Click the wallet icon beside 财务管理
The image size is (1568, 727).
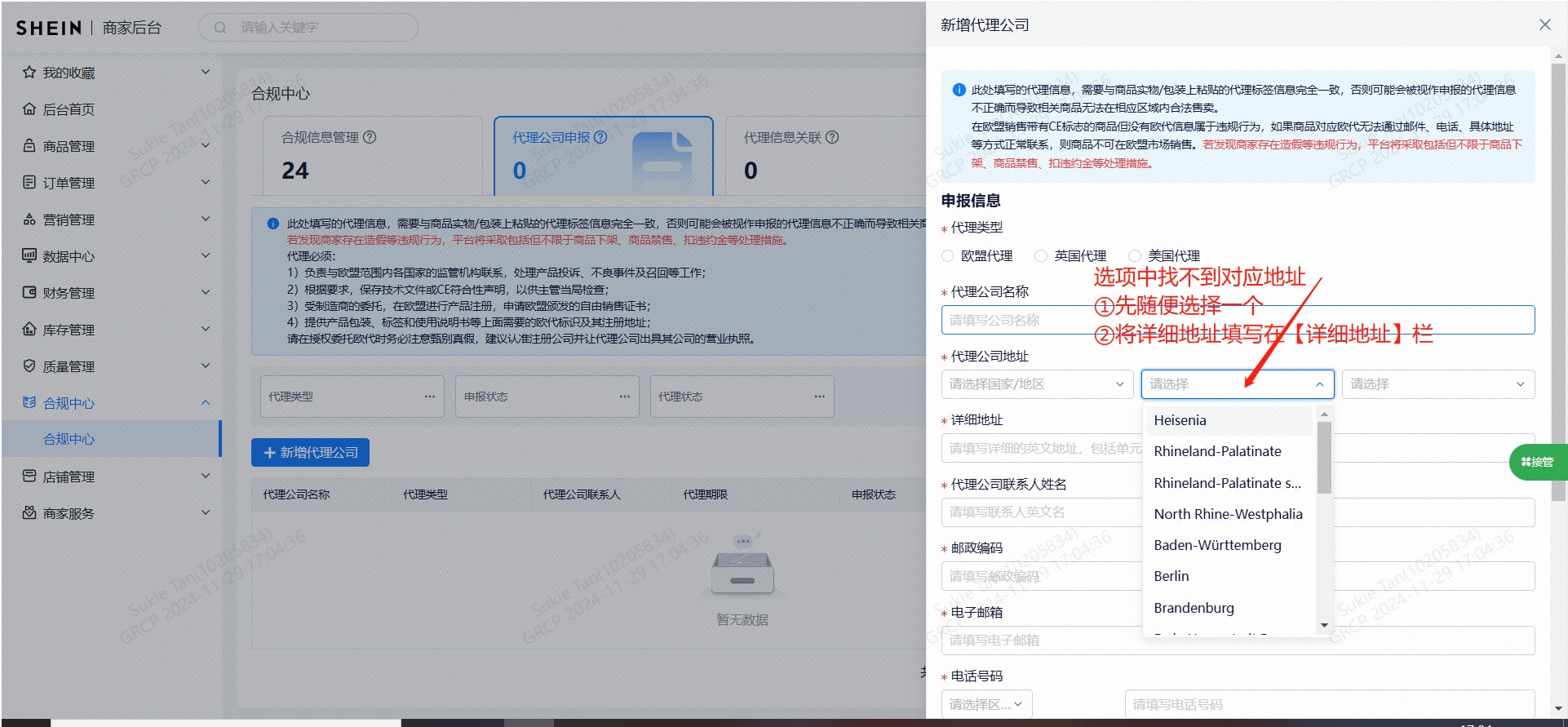(29, 292)
